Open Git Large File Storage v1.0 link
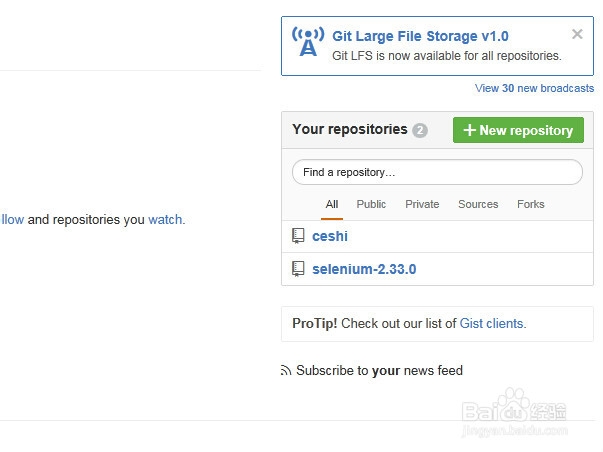Viewport: 603px width, 452px height. (x=420, y=36)
